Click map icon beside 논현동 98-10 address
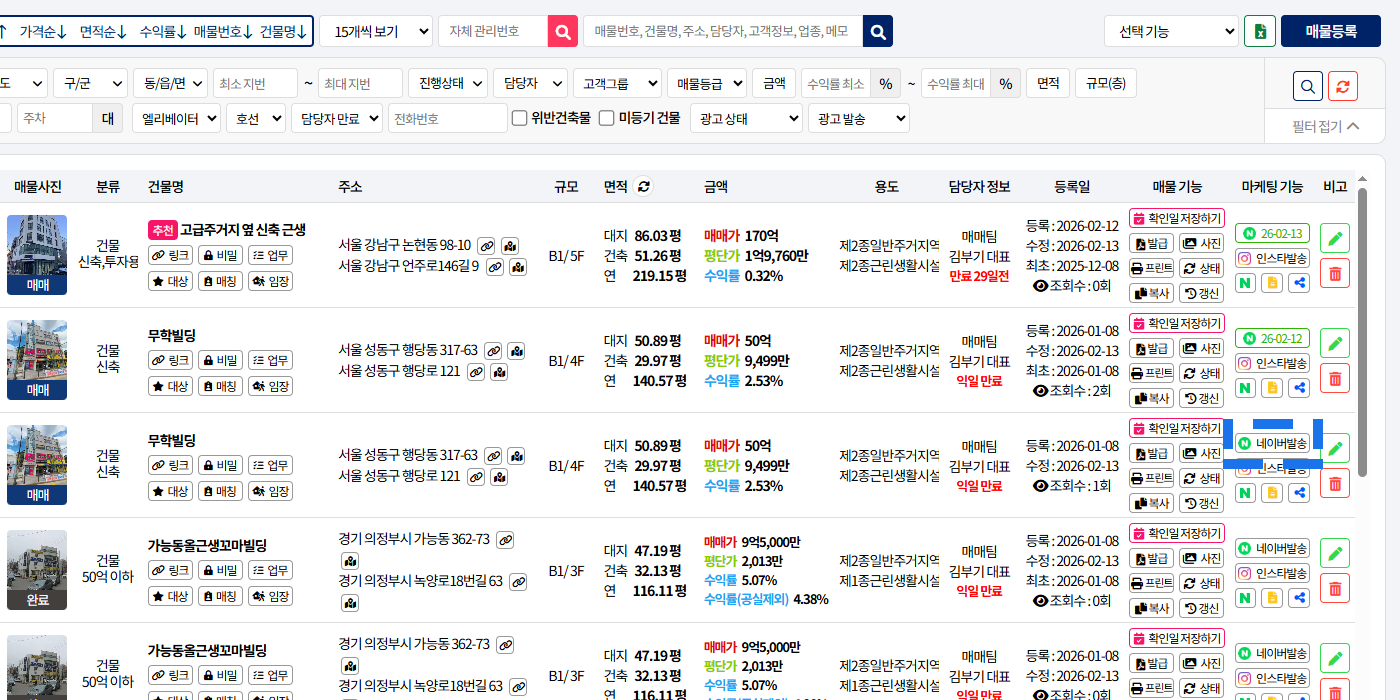Screen dimensions: 1400x700 point(511,246)
